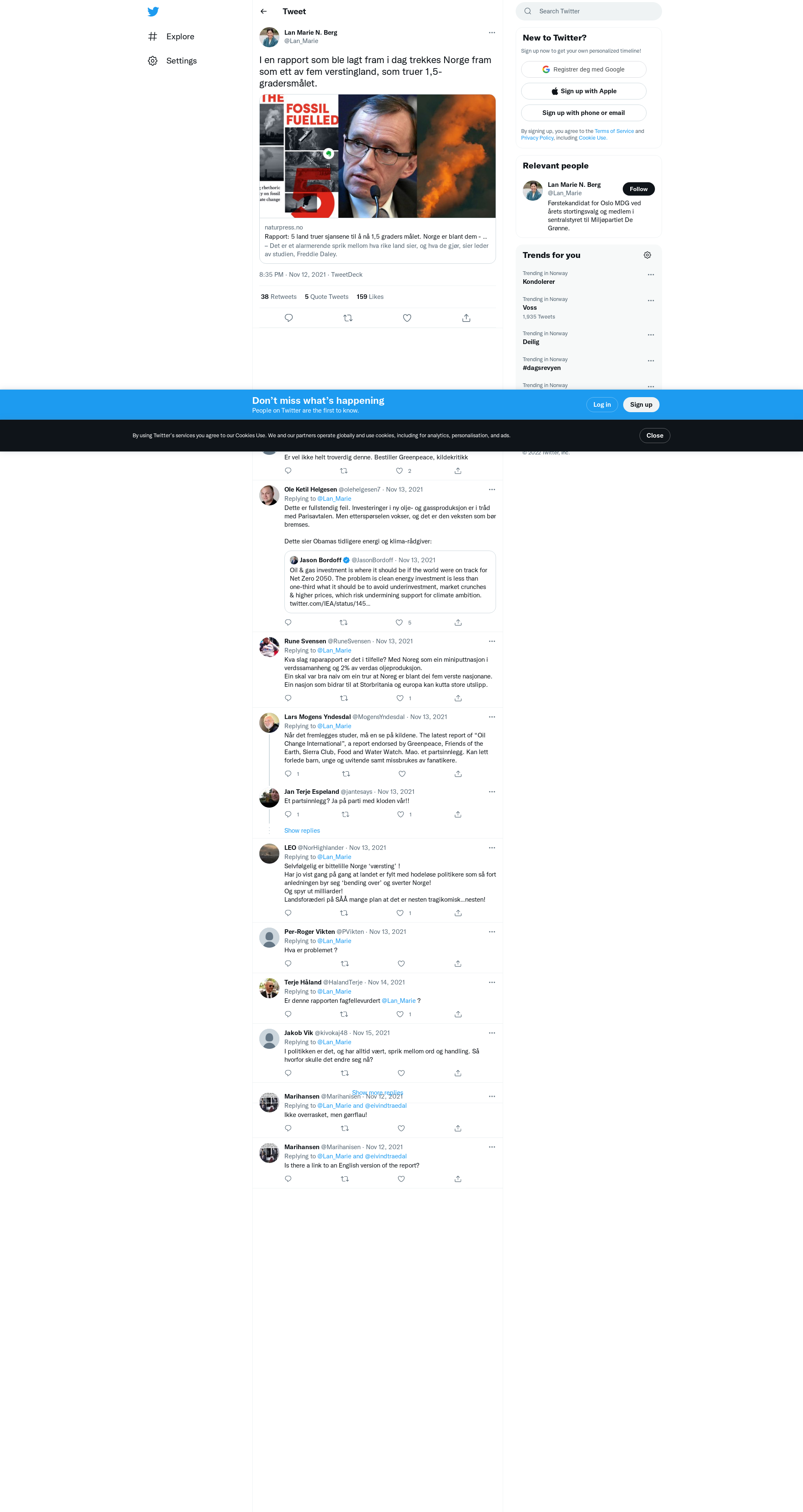Open the Privacy Policy link
The width and height of the screenshot is (803, 1512).
click(537, 138)
